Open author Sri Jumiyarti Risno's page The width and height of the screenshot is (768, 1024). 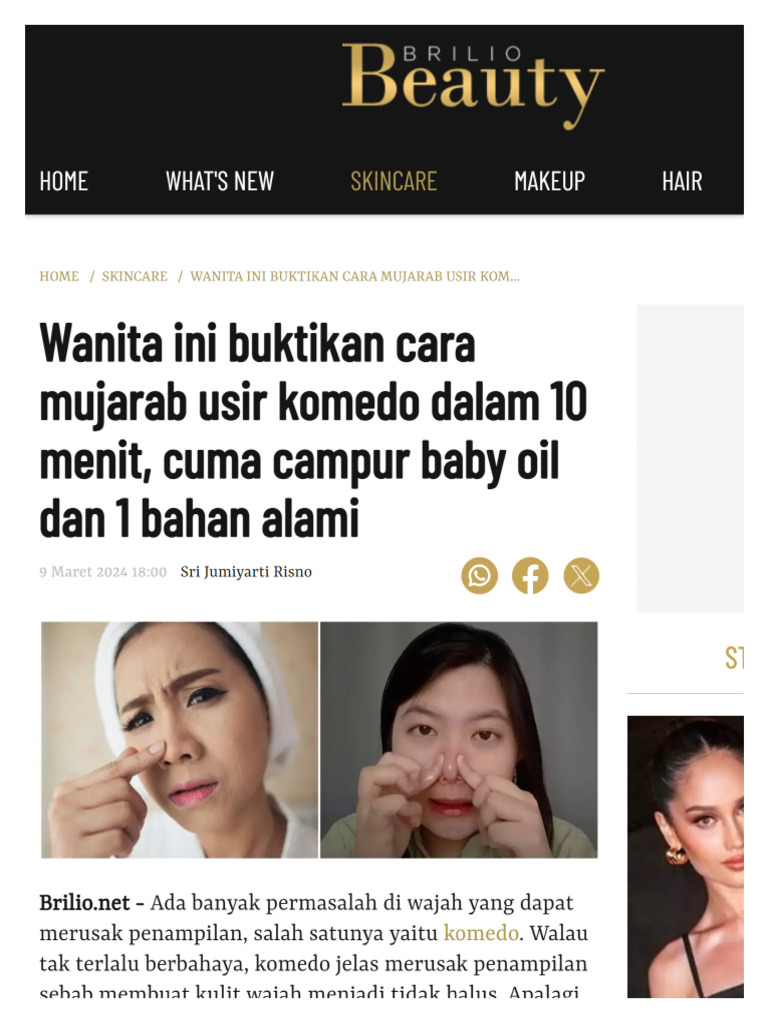point(246,571)
